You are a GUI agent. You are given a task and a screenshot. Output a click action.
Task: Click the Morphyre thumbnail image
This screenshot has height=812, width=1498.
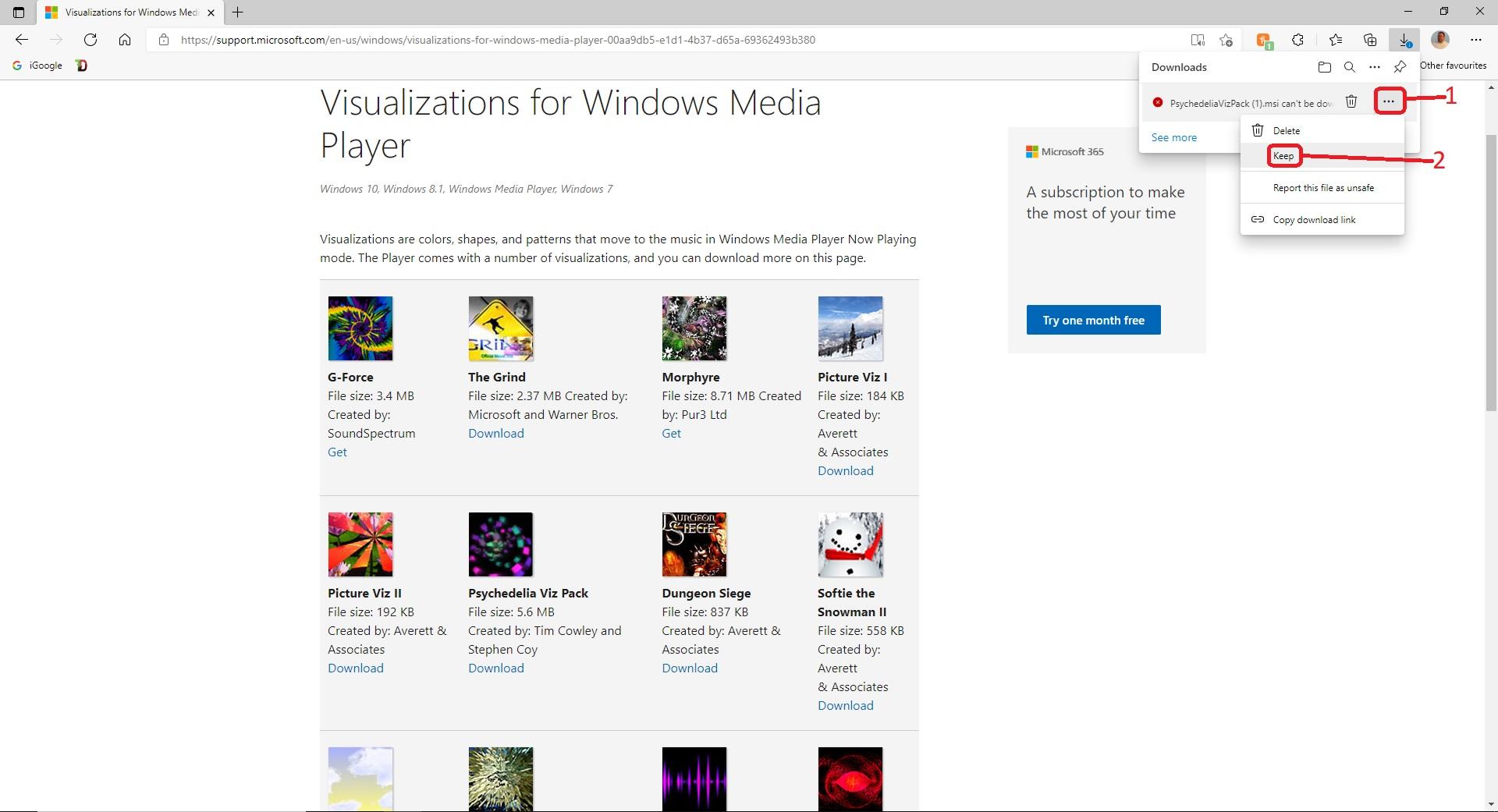(694, 328)
